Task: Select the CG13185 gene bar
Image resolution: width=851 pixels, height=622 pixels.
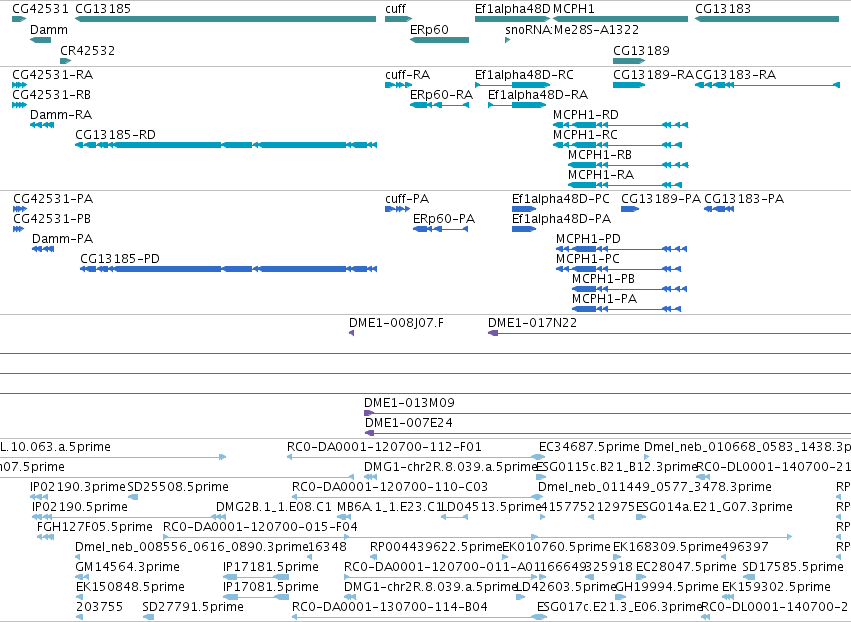Action: [225, 19]
